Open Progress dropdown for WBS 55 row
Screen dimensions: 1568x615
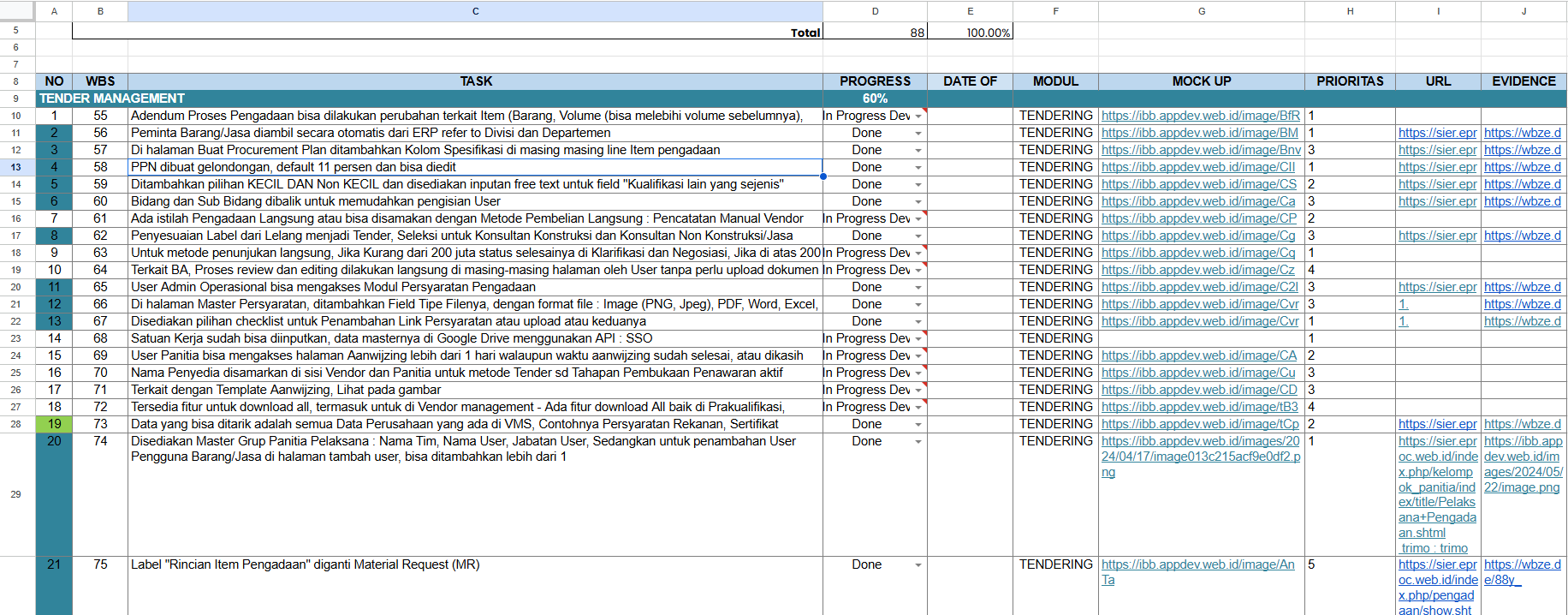coord(918,116)
